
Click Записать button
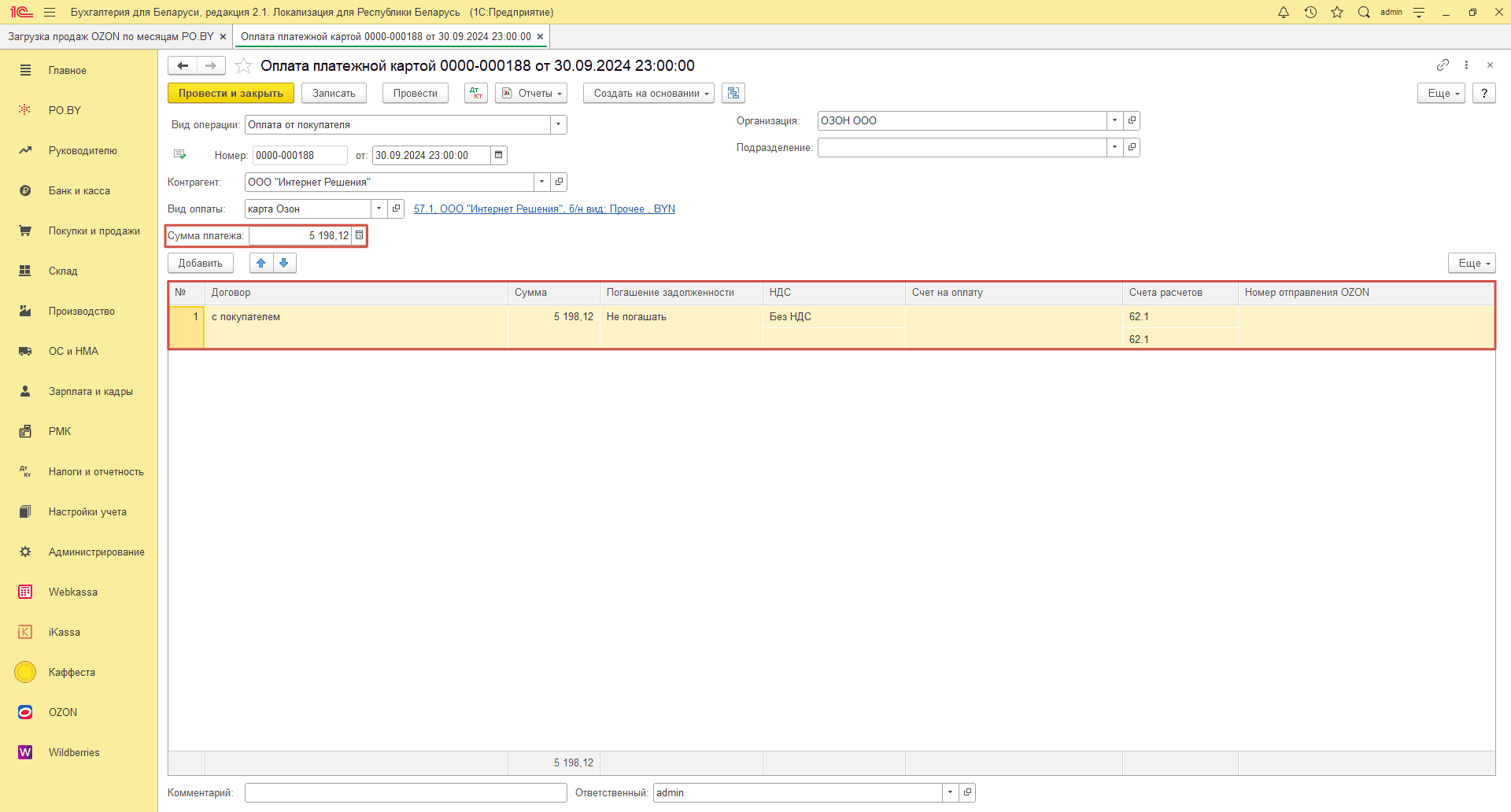coord(334,93)
